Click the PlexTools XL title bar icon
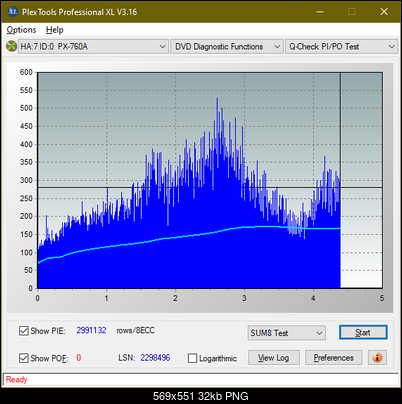 (x=12, y=12)
